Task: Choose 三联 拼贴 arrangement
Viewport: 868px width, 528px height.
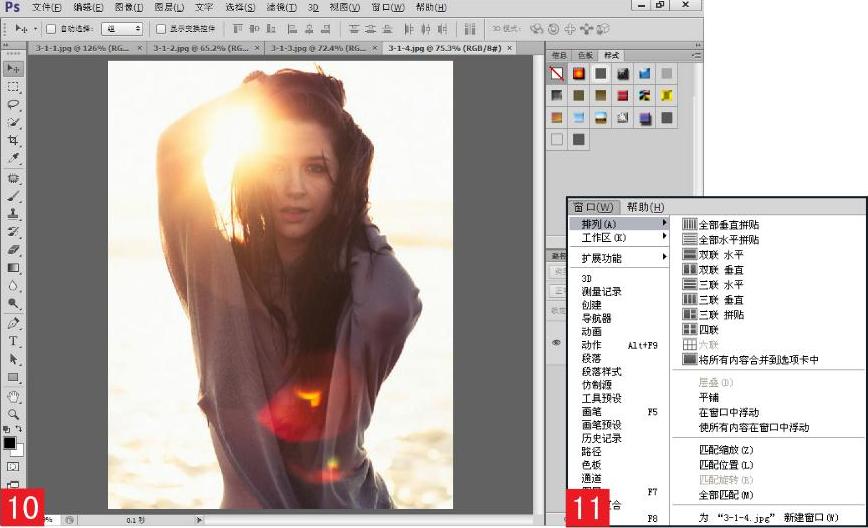Action: pyautogui.click(x=713, y=314)
